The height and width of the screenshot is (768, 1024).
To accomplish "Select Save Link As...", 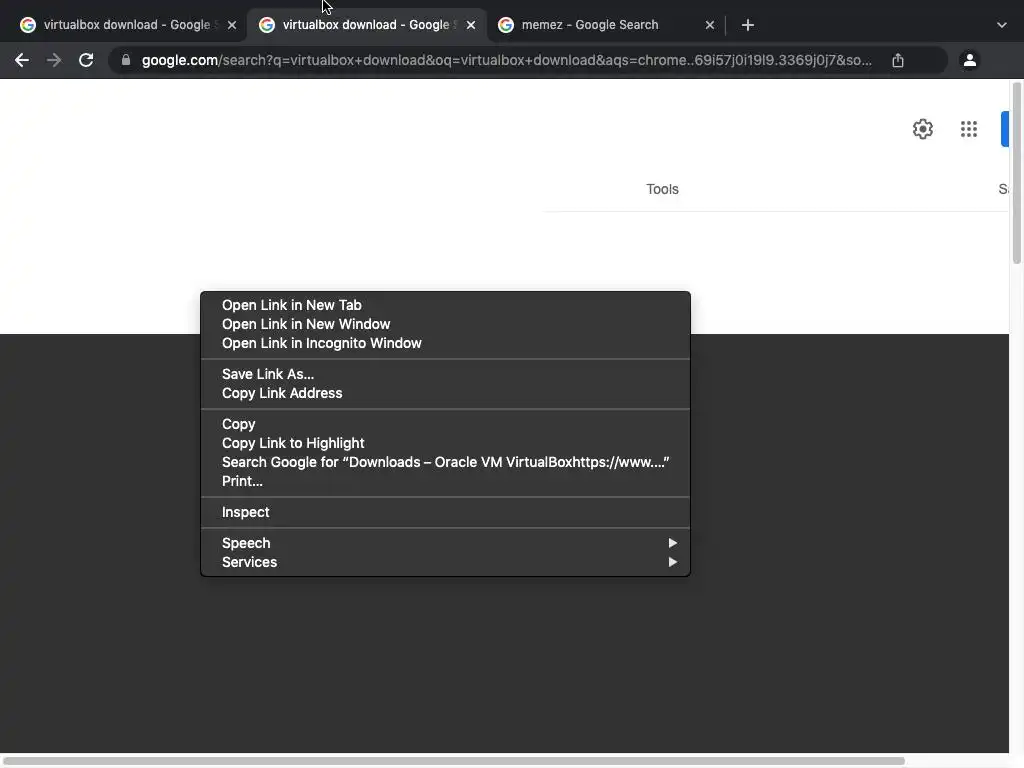I will (445, 374).
